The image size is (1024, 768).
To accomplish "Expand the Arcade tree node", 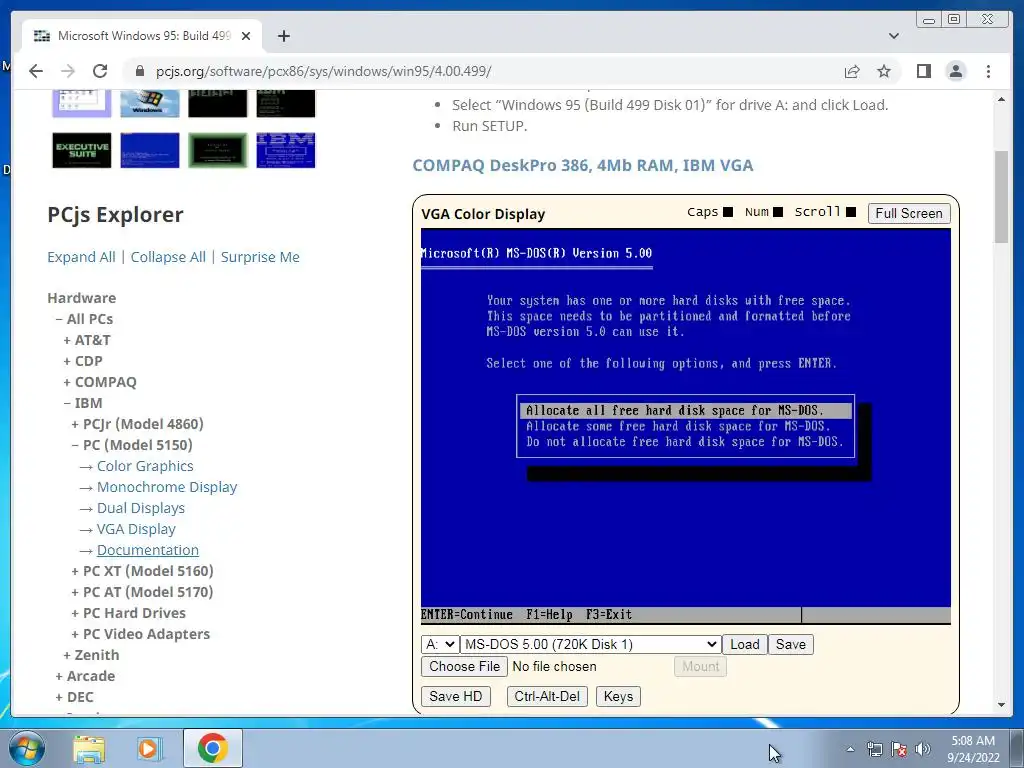I will (85, 676).
